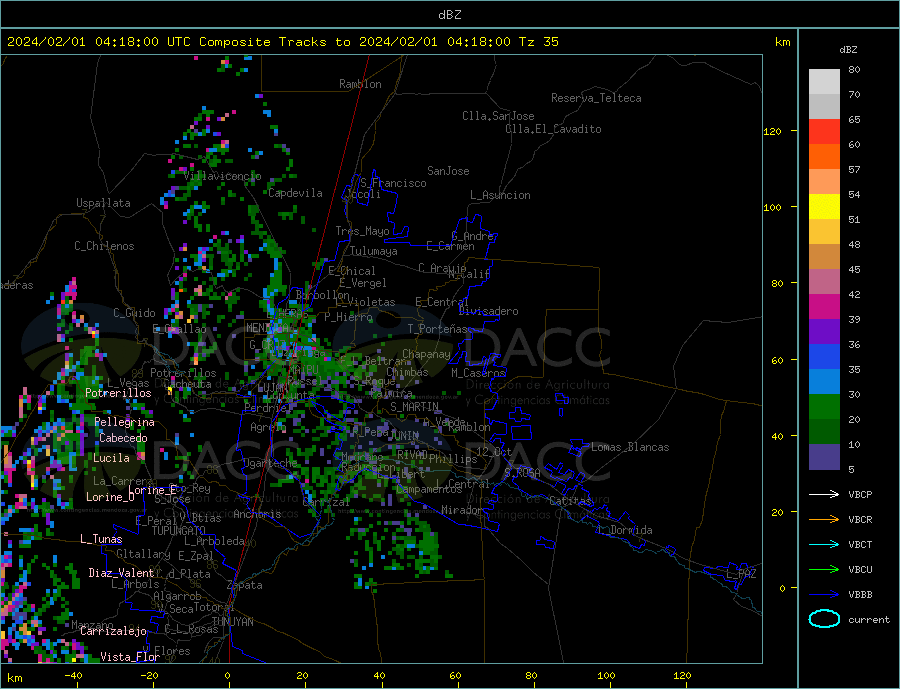The width and height of the screenshot is (900, 689).
Task: Click the mauve 45 dBZ legend swatch
Action: point(824,282)
